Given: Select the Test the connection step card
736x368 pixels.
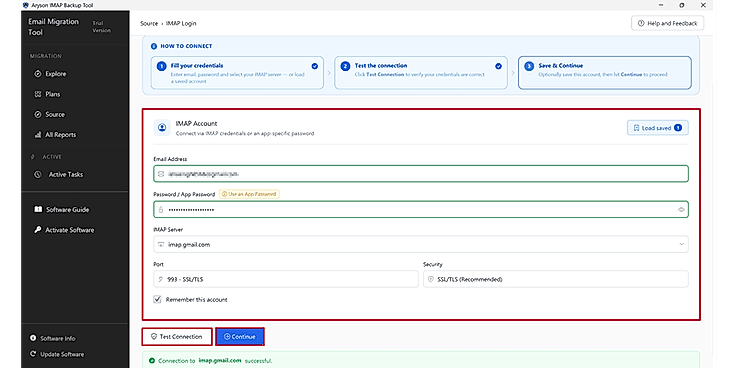Looking at the screenshot, I should [421, 73].
